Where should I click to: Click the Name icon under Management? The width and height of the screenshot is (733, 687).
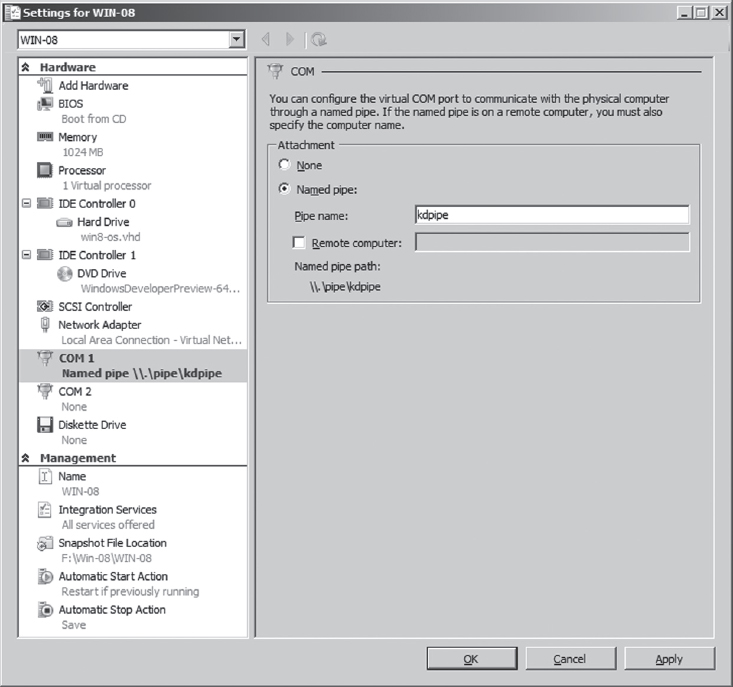(45, 476)
